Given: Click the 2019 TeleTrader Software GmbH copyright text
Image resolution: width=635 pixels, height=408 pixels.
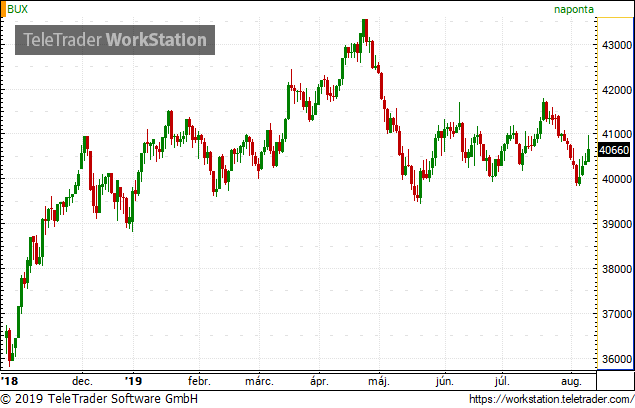Looking at the screenshot, I should 99,399.
